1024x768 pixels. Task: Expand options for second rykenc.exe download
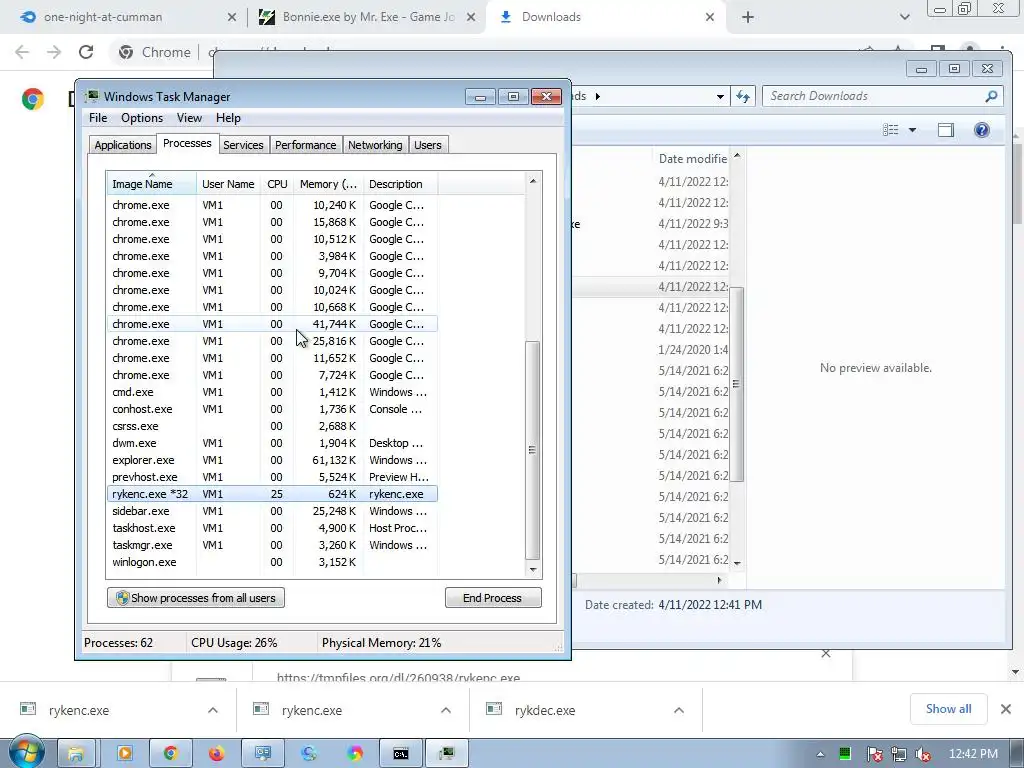pyautogui.click(x=446, y=710)
